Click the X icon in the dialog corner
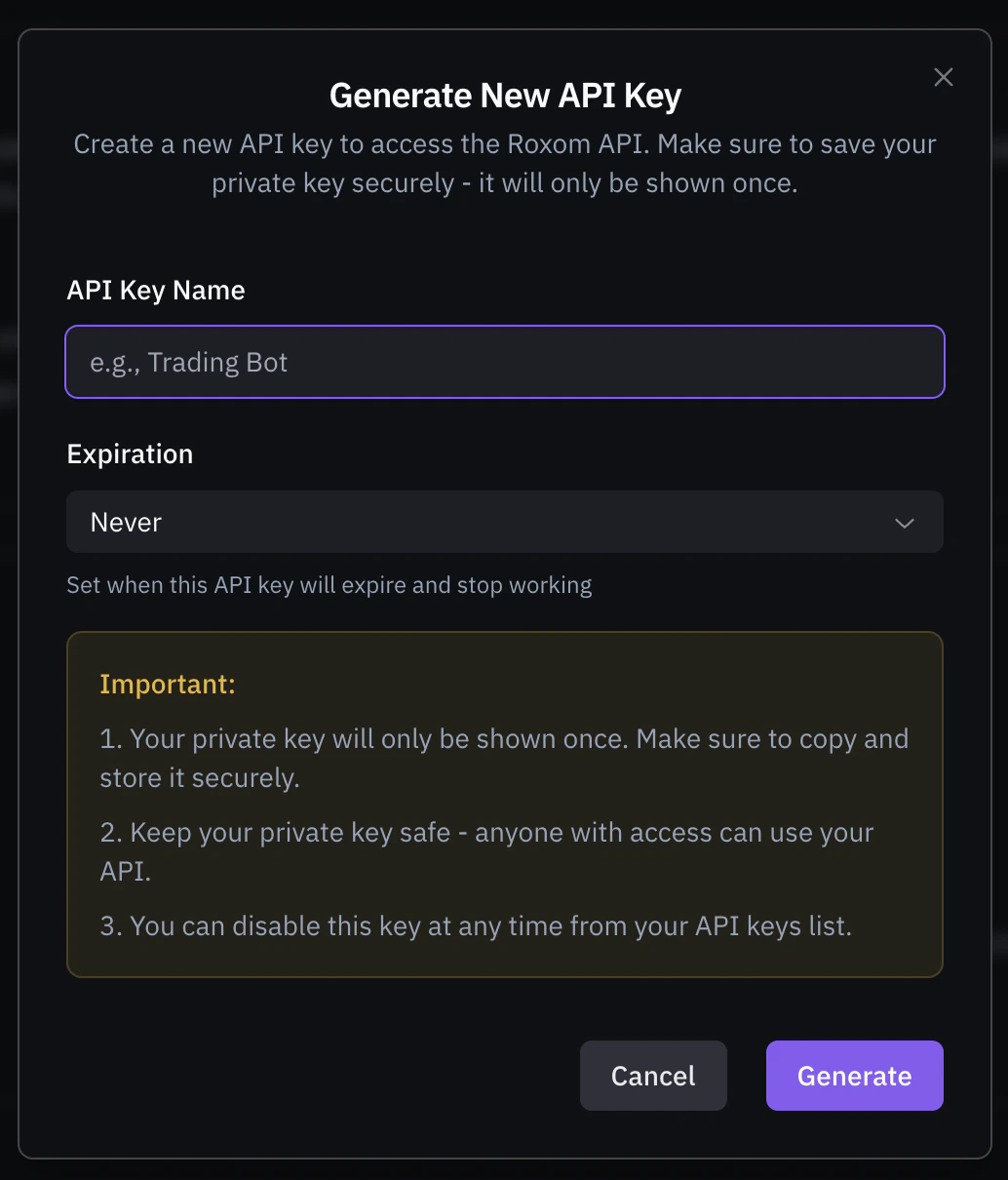 (943, 77)
